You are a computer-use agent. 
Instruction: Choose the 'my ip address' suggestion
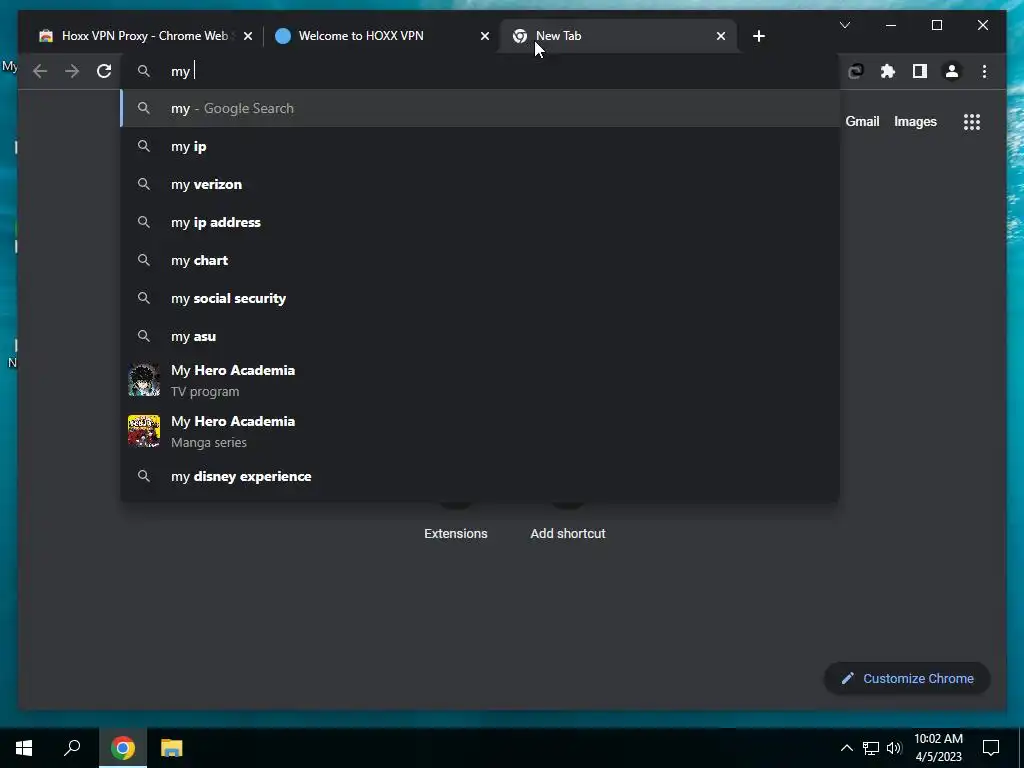(x=480, y=222)
